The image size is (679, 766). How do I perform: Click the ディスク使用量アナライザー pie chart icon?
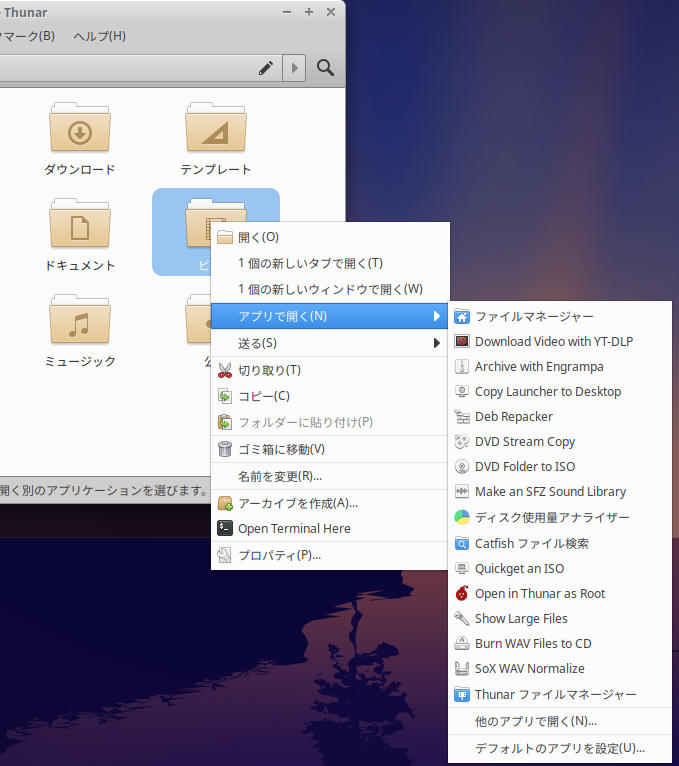click(x=462, y=517)
